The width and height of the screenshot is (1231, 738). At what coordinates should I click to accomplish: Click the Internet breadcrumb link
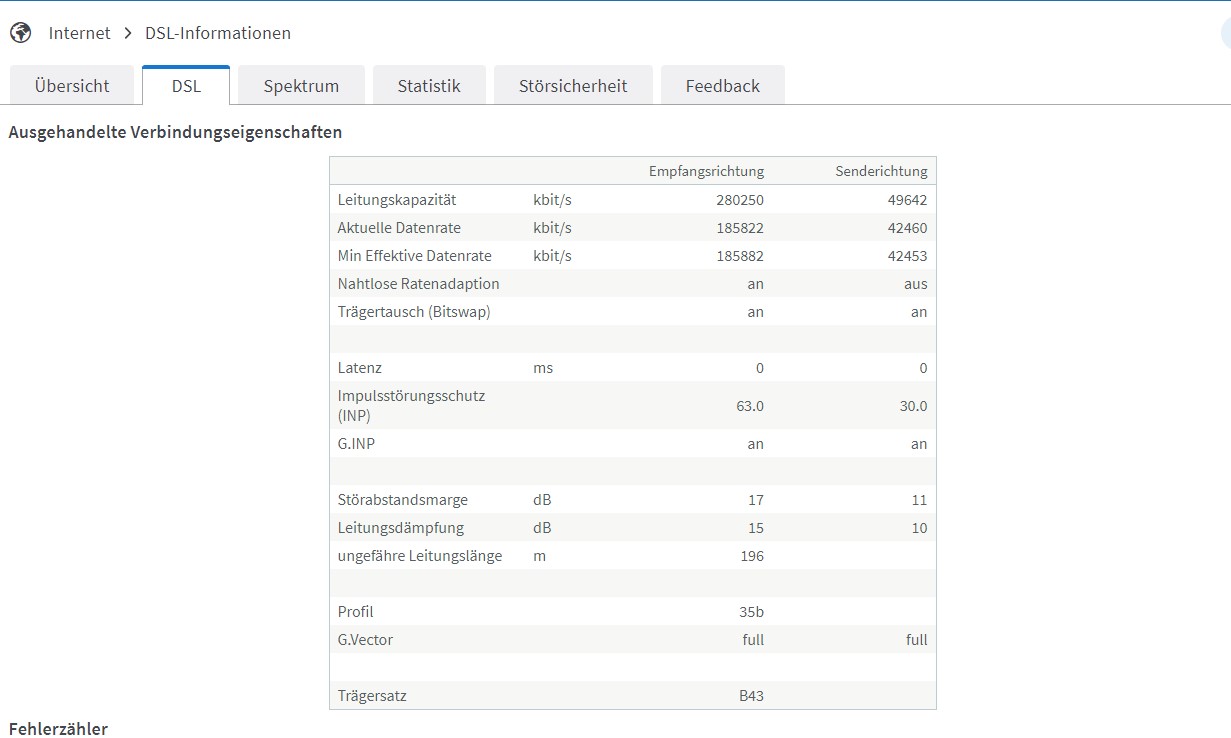click(x=80, y=33)
